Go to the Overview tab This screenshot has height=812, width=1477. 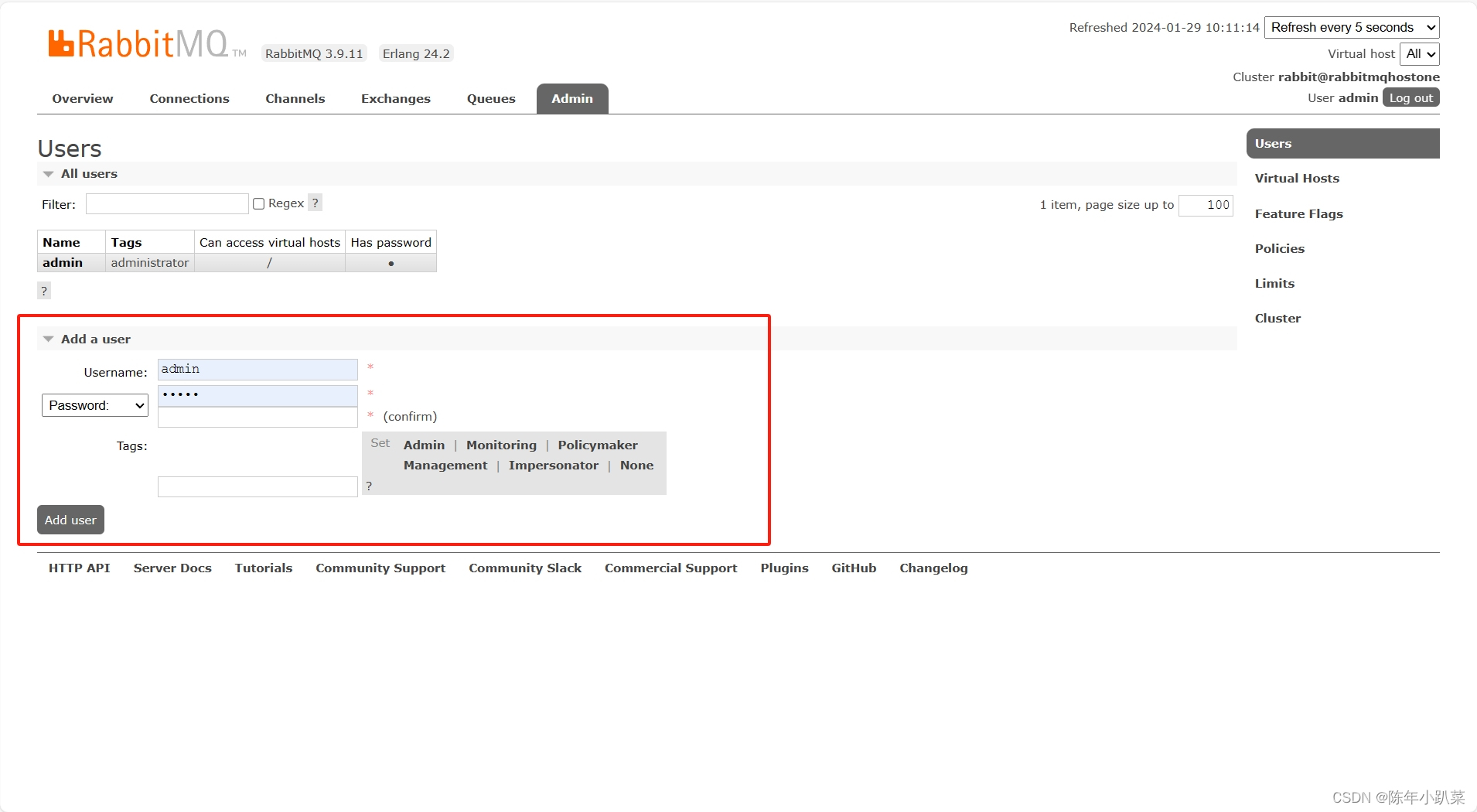(x=83, y=99)
